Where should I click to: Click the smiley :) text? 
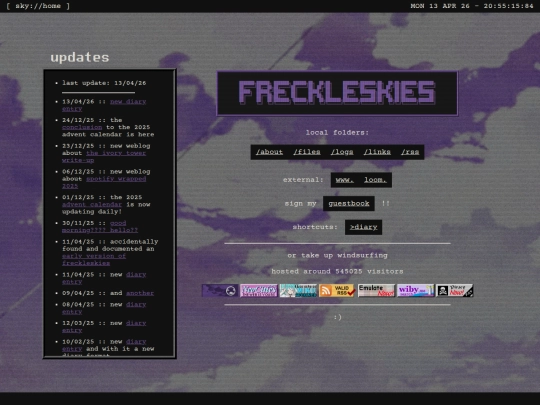tap(338, 317)
